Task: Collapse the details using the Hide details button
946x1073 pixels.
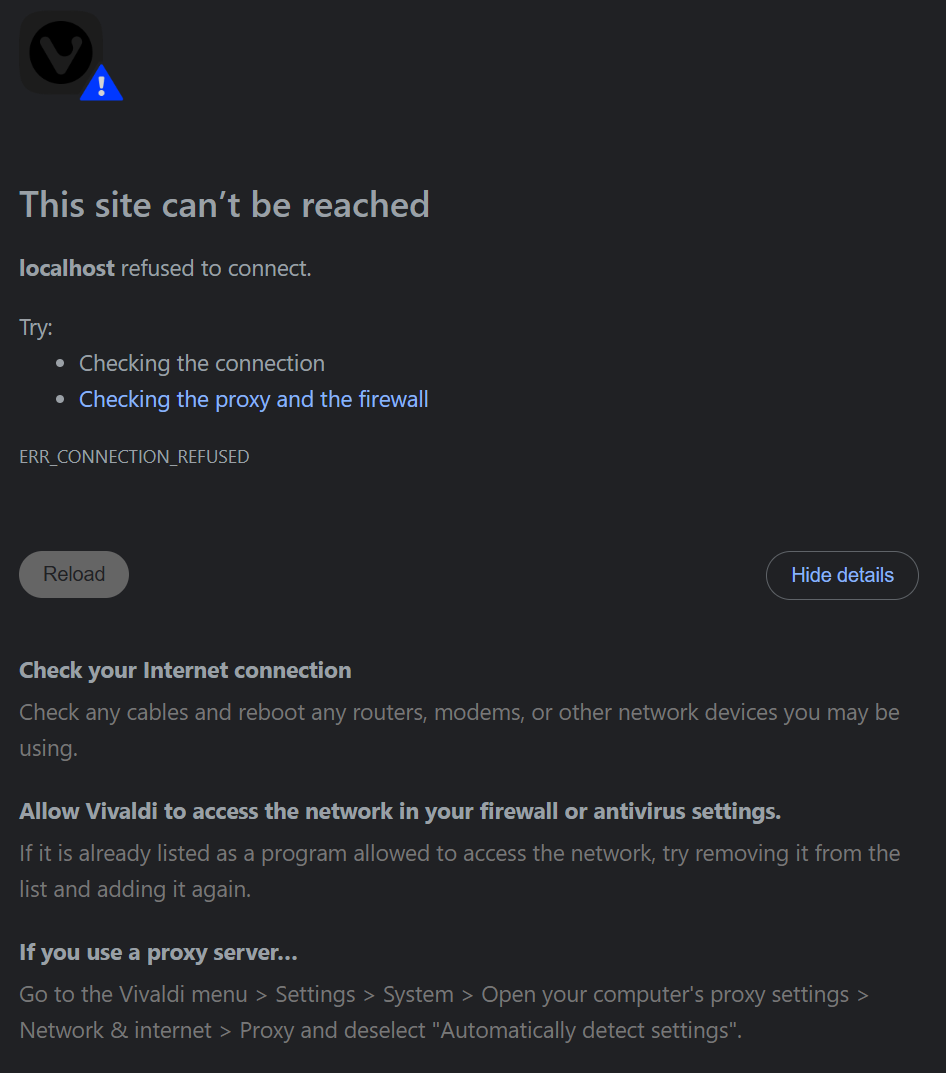Action: (841, 574)
